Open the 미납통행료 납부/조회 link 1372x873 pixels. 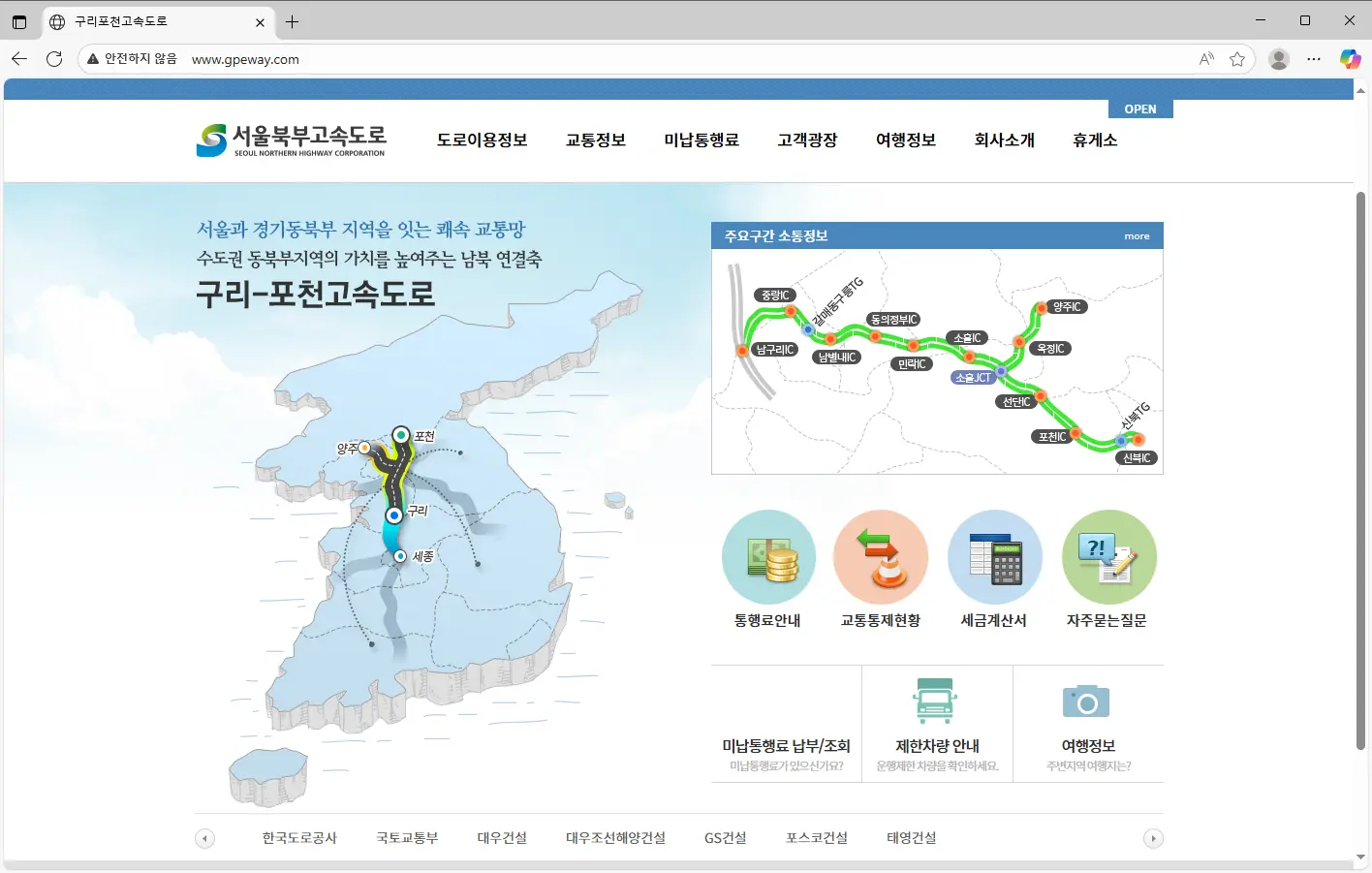[x=787, y=746]
